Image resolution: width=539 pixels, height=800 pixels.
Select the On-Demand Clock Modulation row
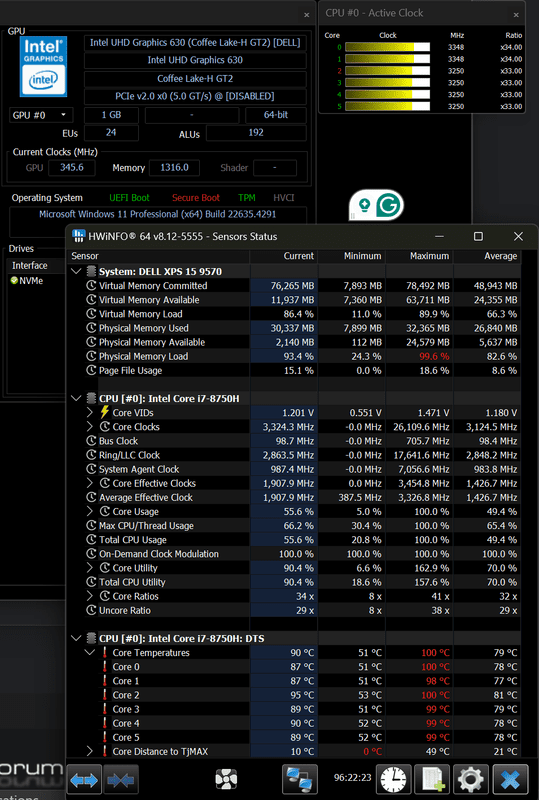(294, 554)
